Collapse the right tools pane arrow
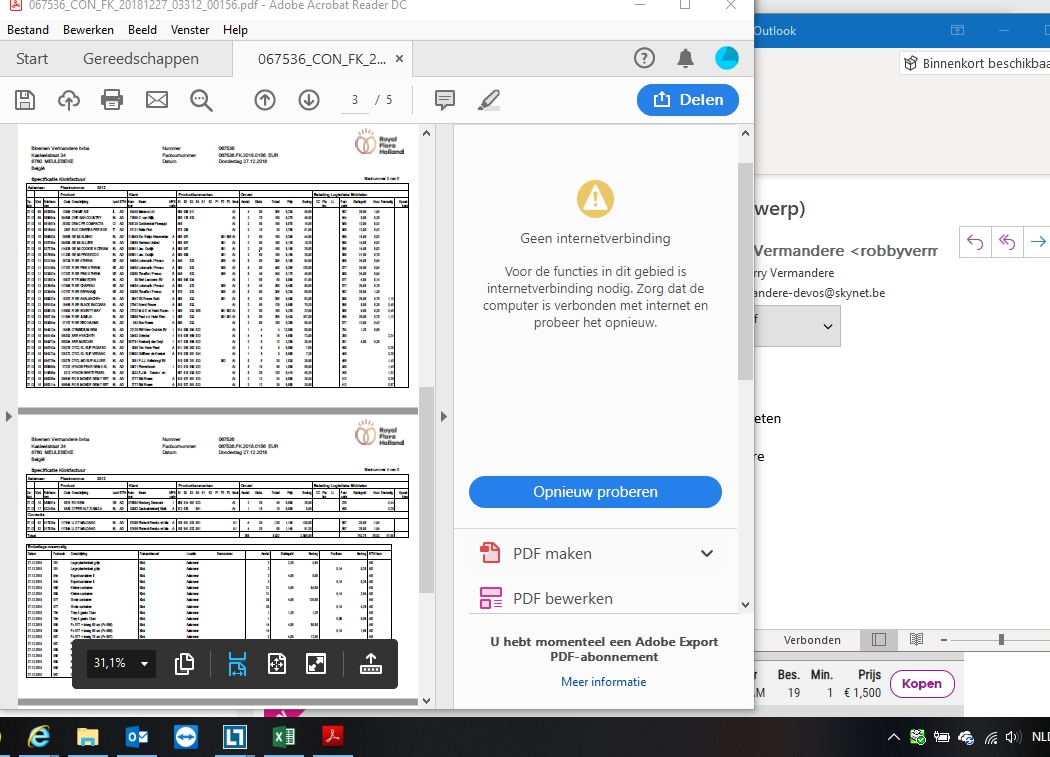1050x757 pixels. pyautogui.click(x=443, y=416)
